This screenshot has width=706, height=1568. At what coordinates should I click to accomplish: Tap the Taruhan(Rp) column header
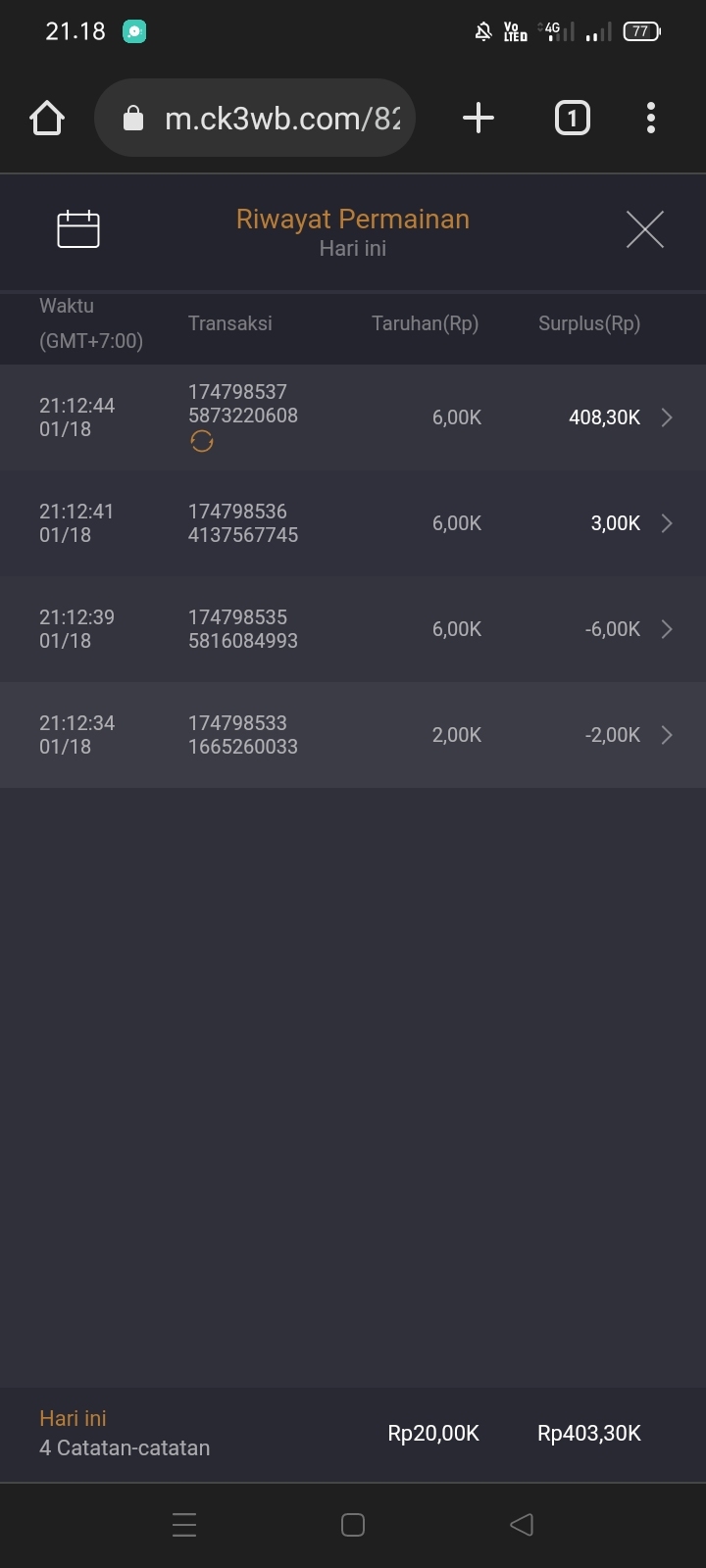(x=425, y=323)
